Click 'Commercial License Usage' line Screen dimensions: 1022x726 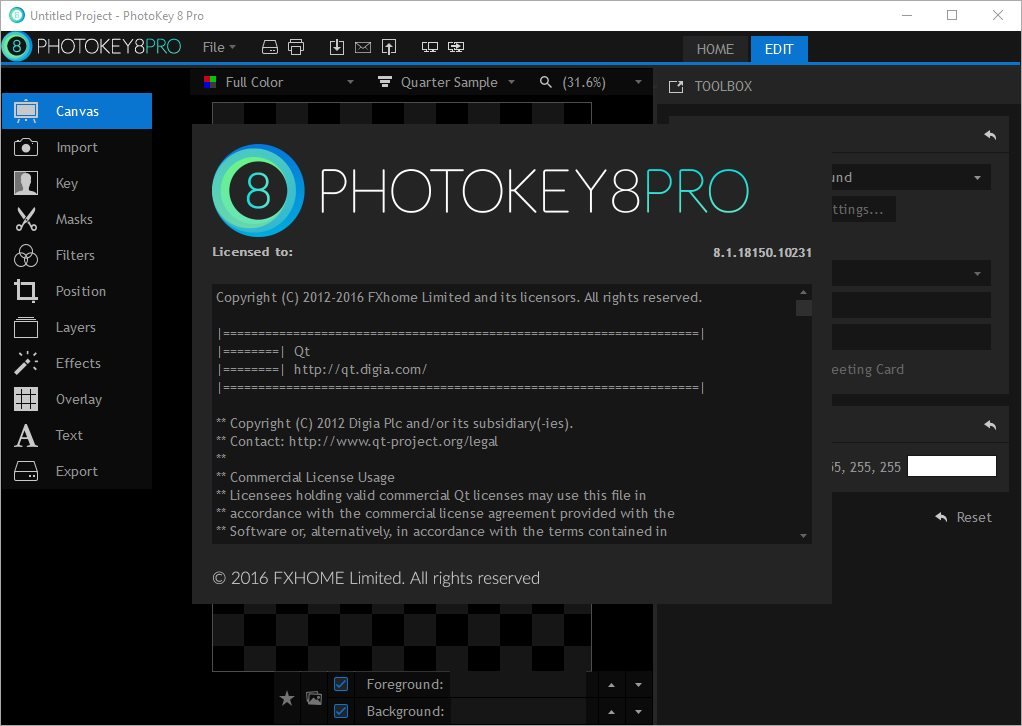pos(312,477)
